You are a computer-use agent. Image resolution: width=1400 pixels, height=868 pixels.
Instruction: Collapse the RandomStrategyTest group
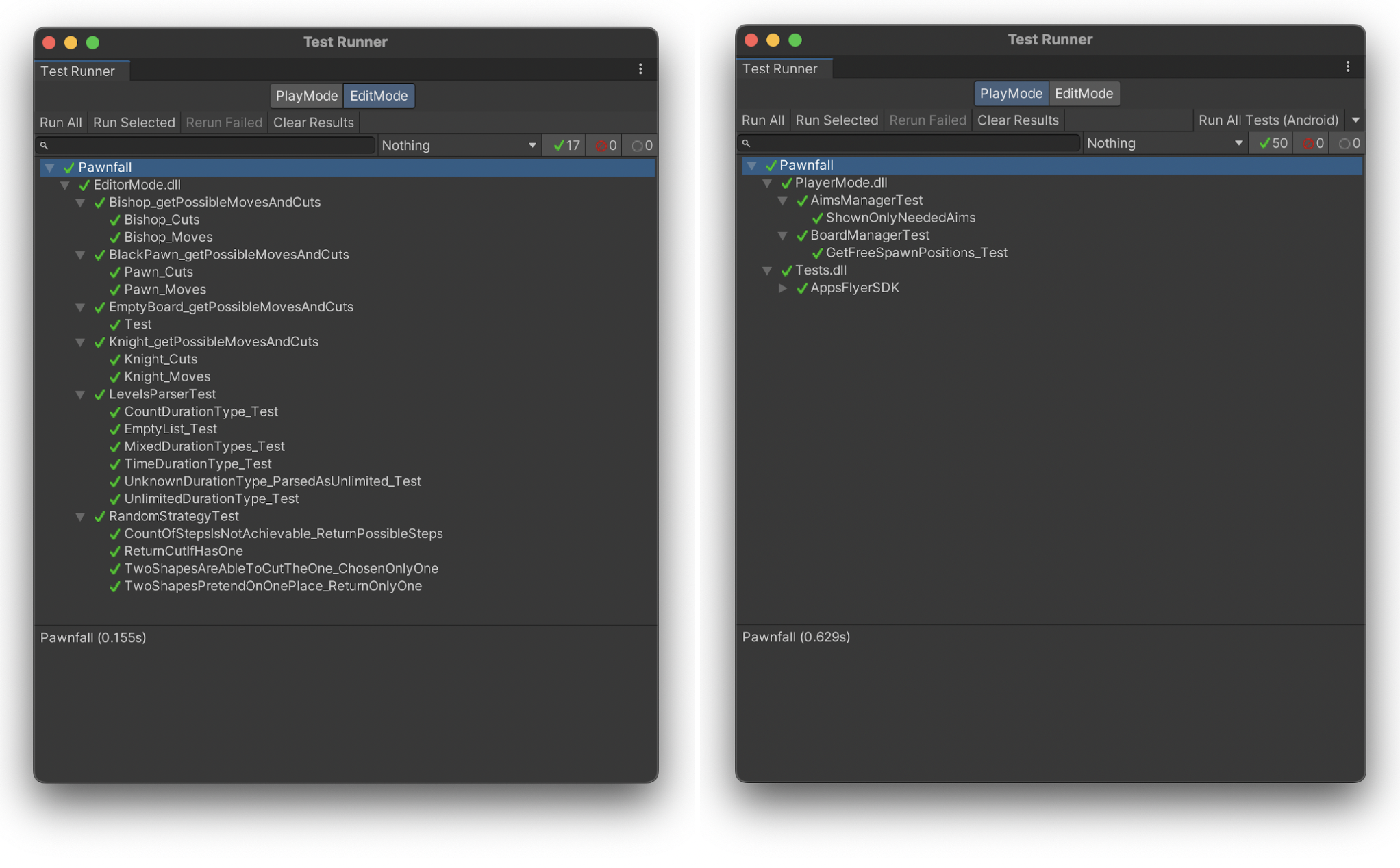80,517
